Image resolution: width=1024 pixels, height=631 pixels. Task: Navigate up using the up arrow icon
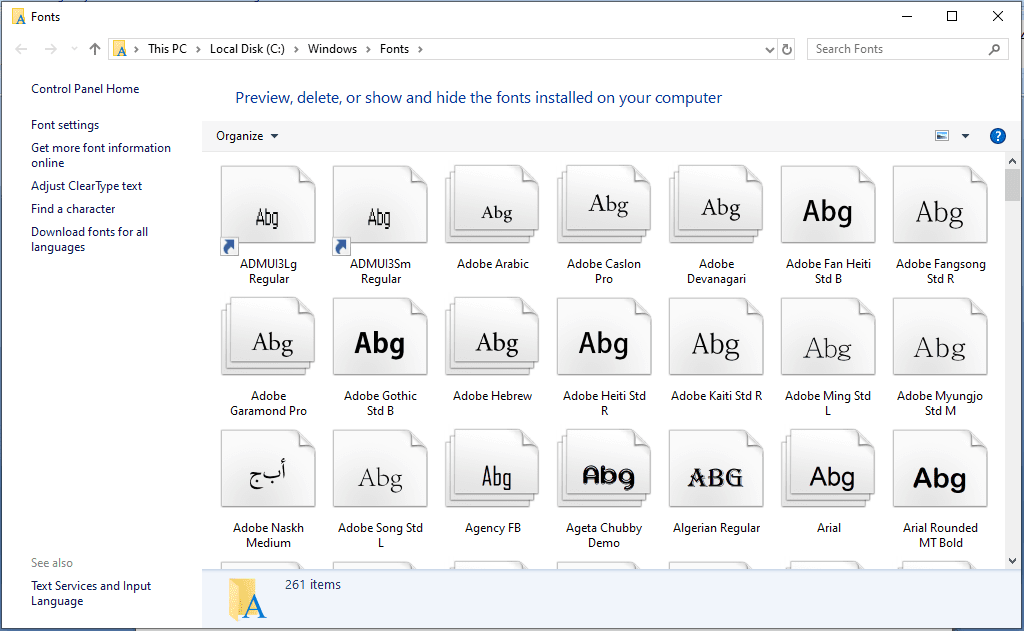tap(92, 48)
